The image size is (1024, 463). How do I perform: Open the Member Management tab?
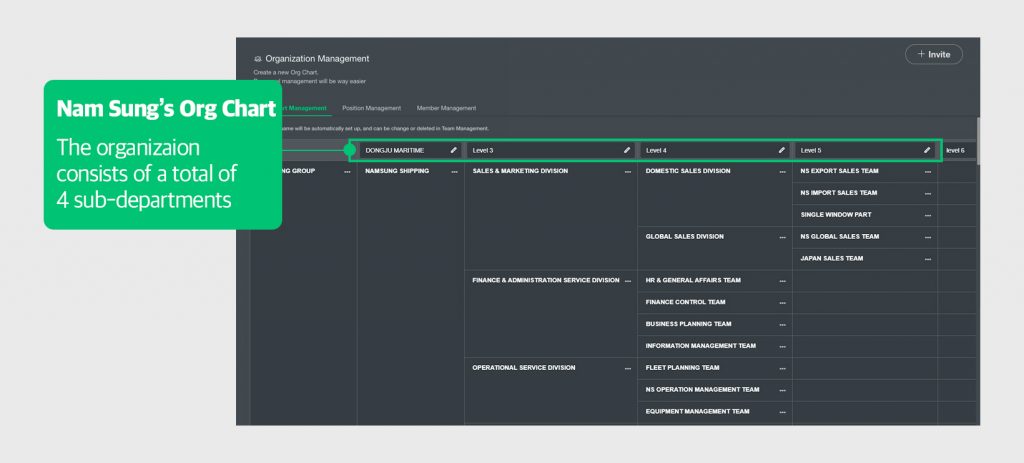(446, 108)
